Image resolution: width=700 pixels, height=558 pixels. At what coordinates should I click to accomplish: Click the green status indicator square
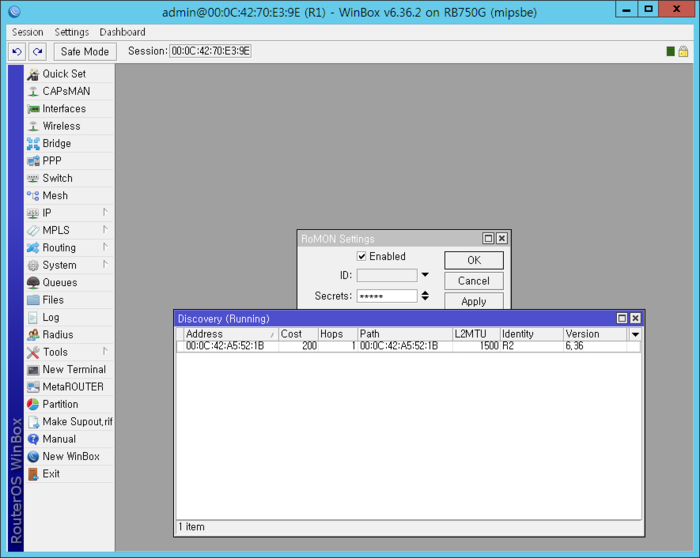(x=670, y=51)
